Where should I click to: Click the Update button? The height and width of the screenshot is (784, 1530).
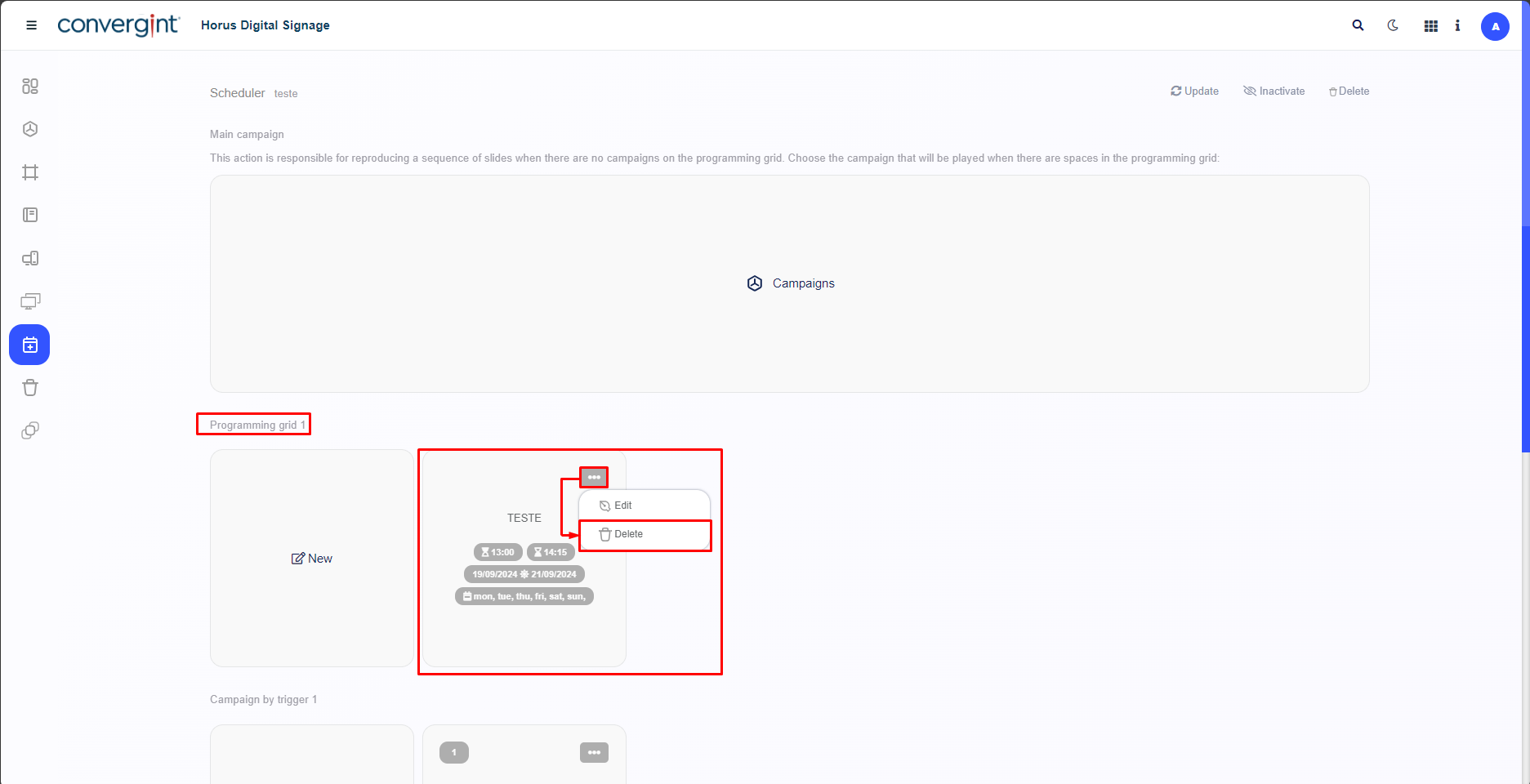click(1194, 91)
